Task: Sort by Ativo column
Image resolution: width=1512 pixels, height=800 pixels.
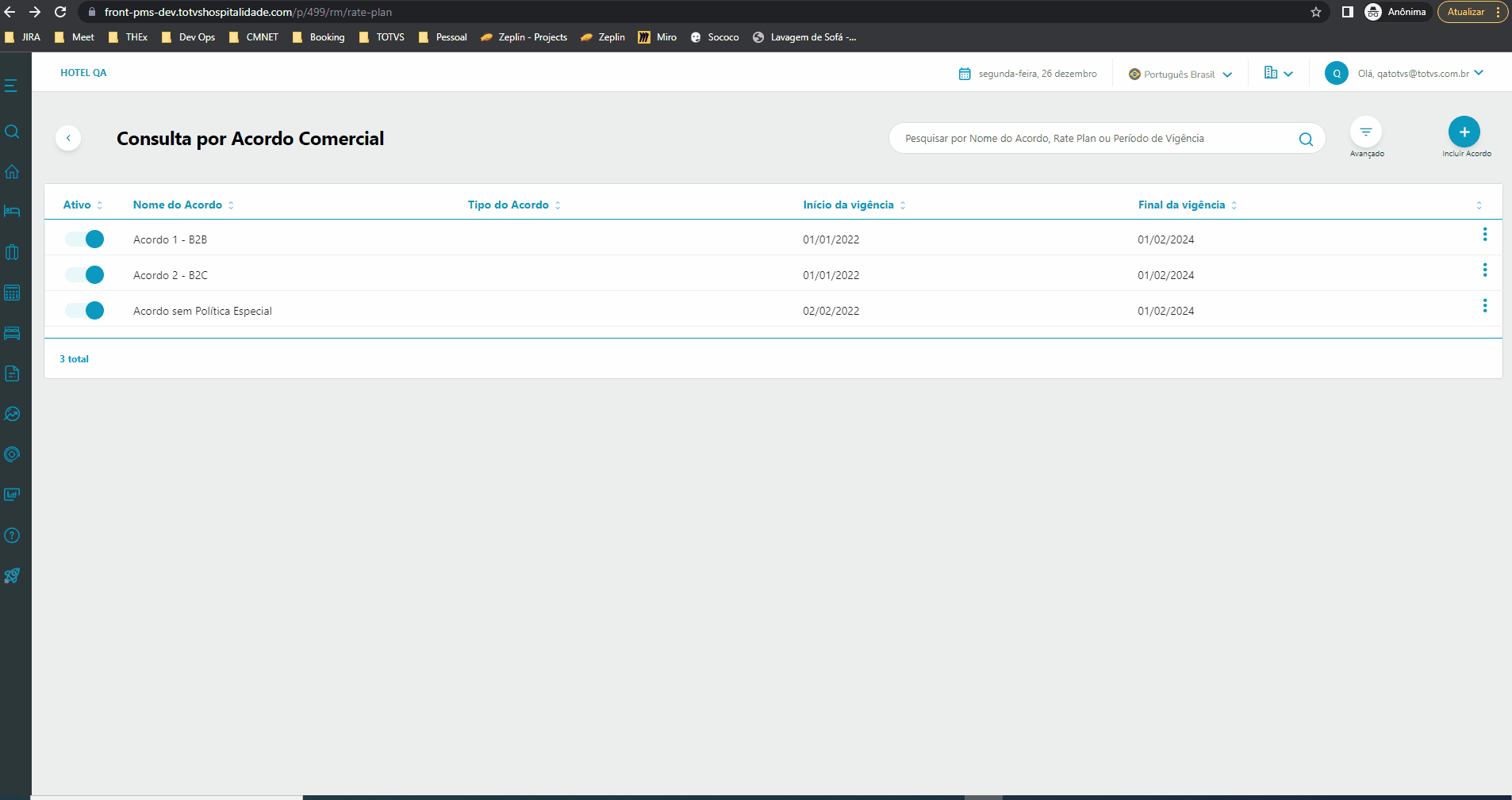Action: (x=83, y=205)
